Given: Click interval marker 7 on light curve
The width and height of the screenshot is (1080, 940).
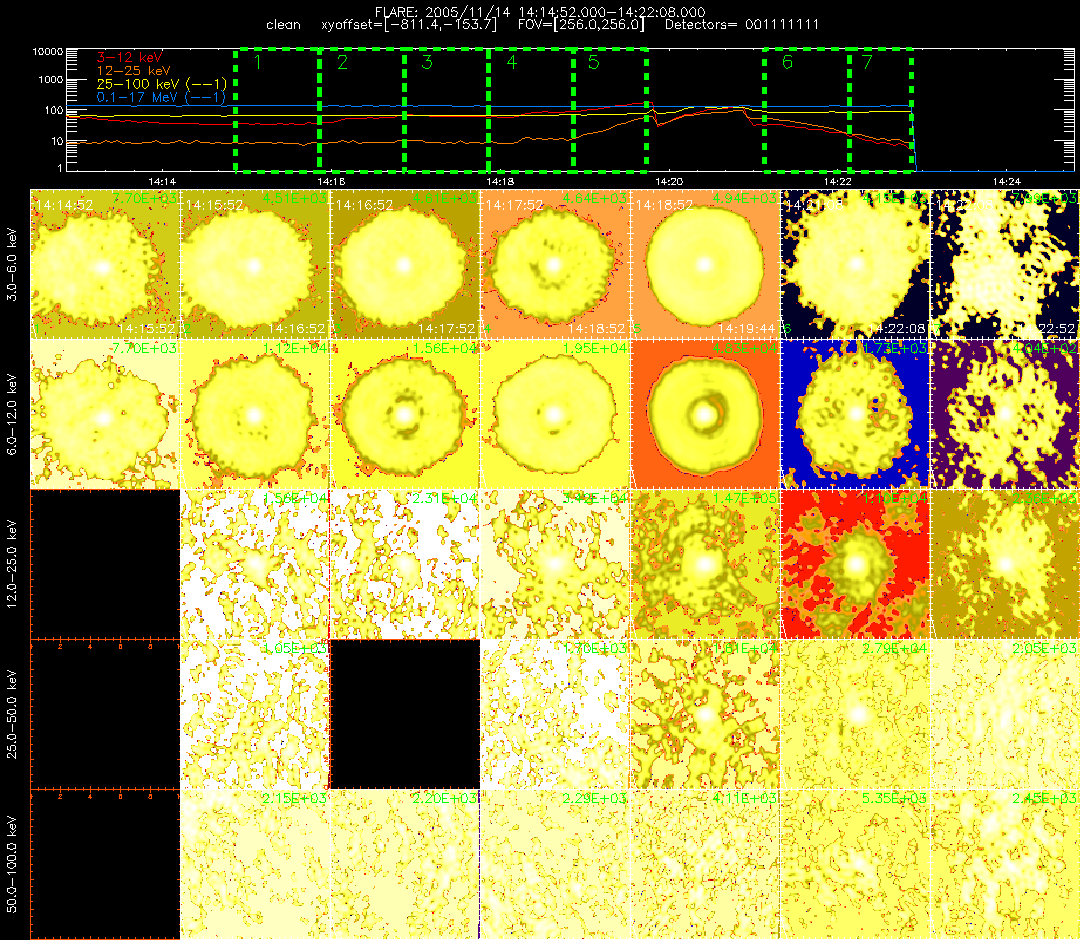Looking at the screenshot, I should tap(867, 63).
